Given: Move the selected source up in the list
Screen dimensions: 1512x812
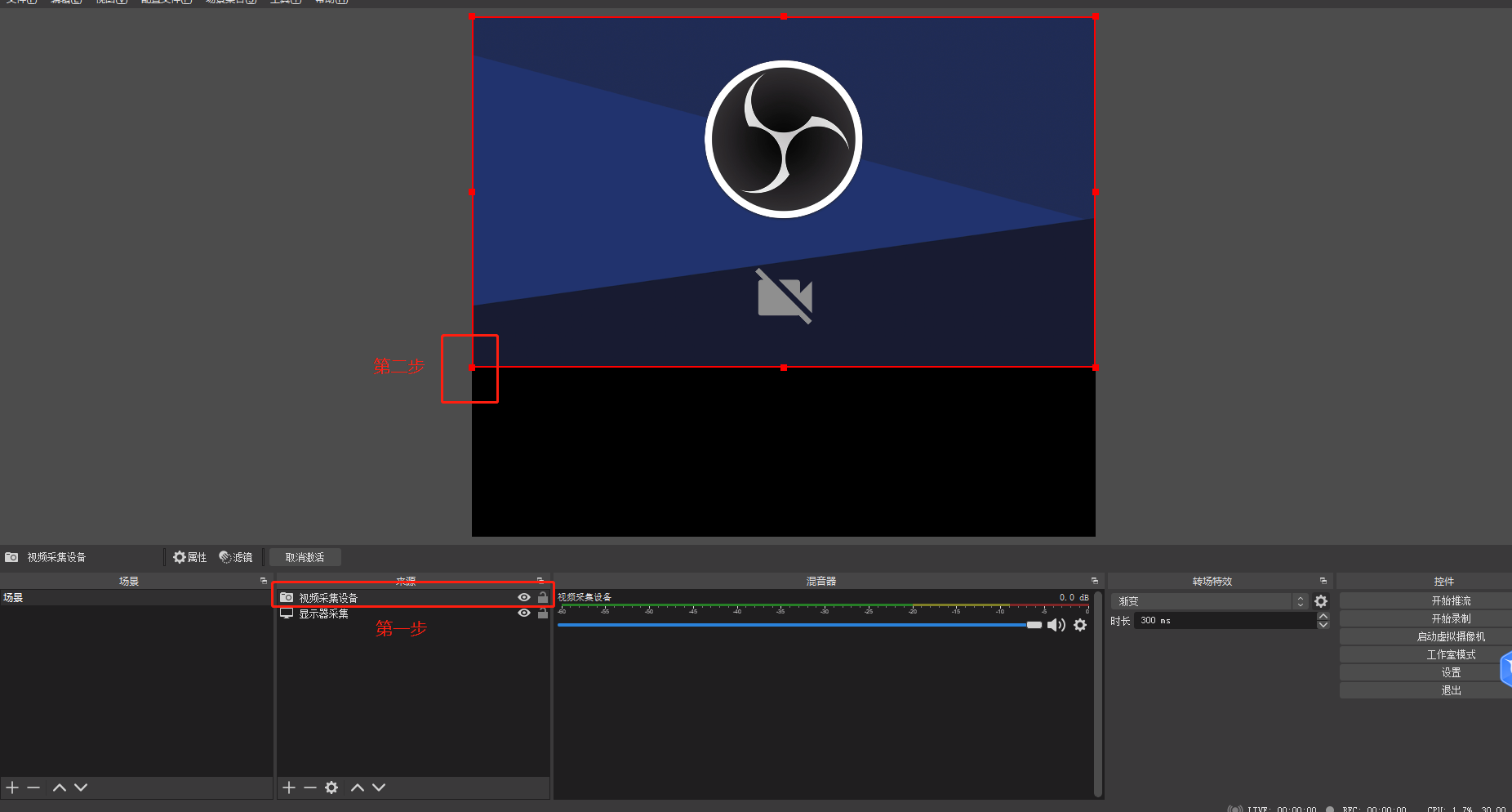Looking at the screenshot, I should click(358, 787).
